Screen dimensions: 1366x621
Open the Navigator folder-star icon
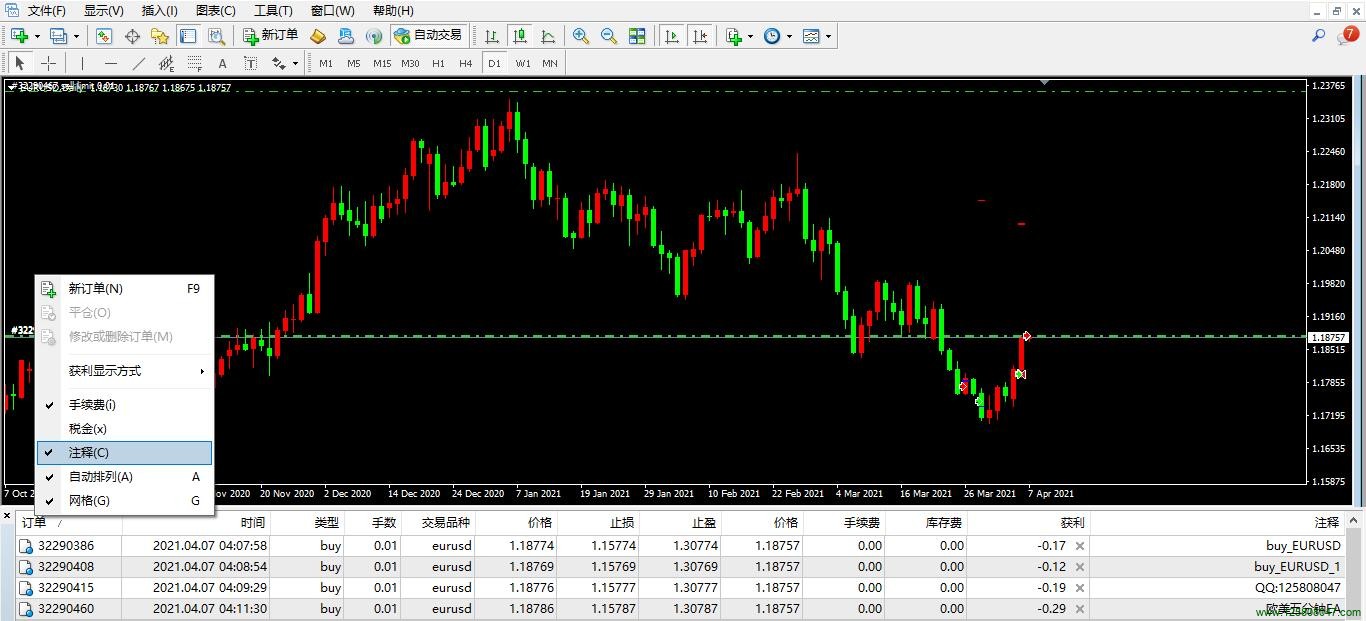click(x=160, y=36)
